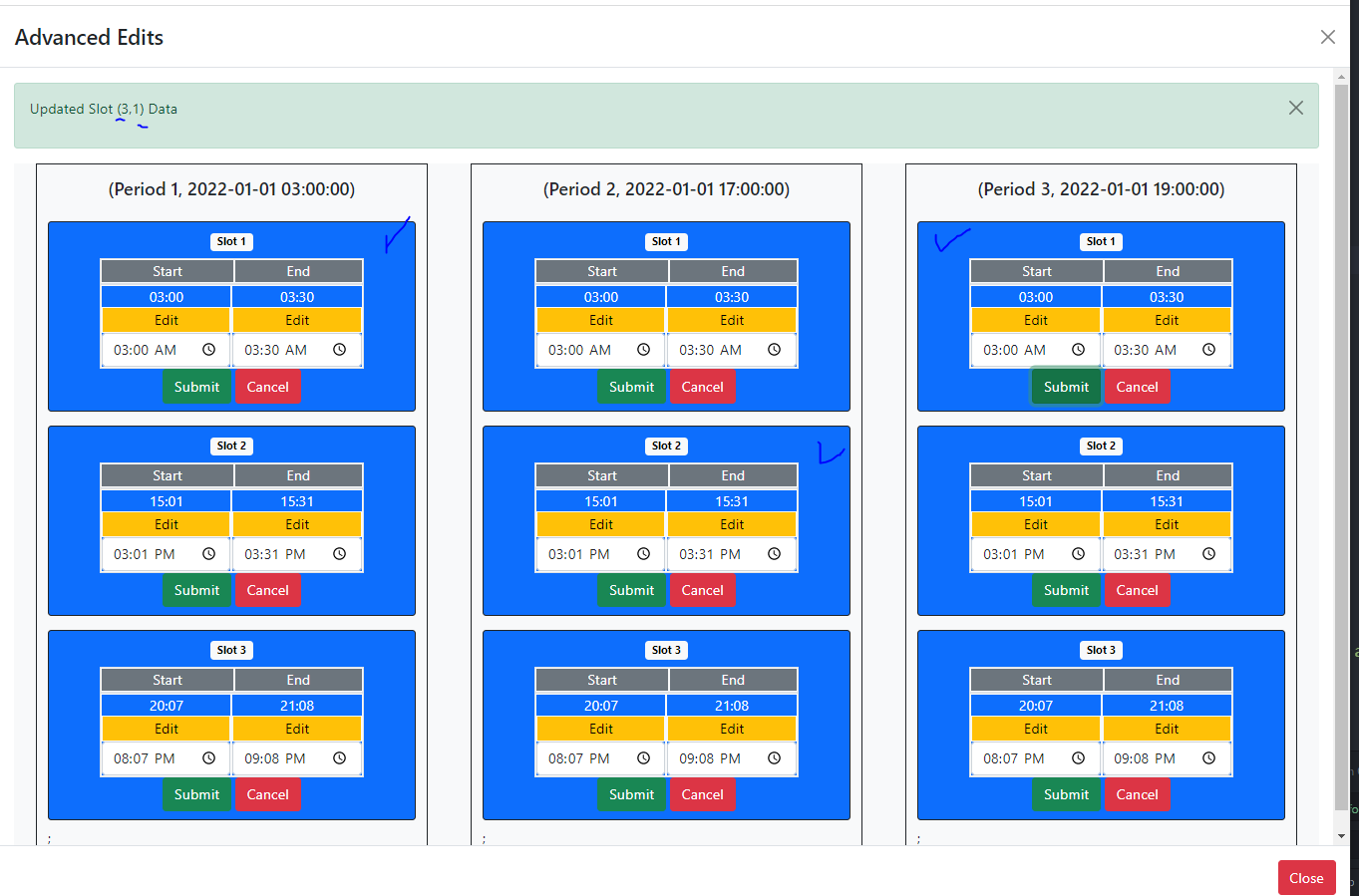The height and width of the screenshot is (896, 1359).
Task: Focus Period 3 Slot 3 end time field
Action: [1167, 758]
